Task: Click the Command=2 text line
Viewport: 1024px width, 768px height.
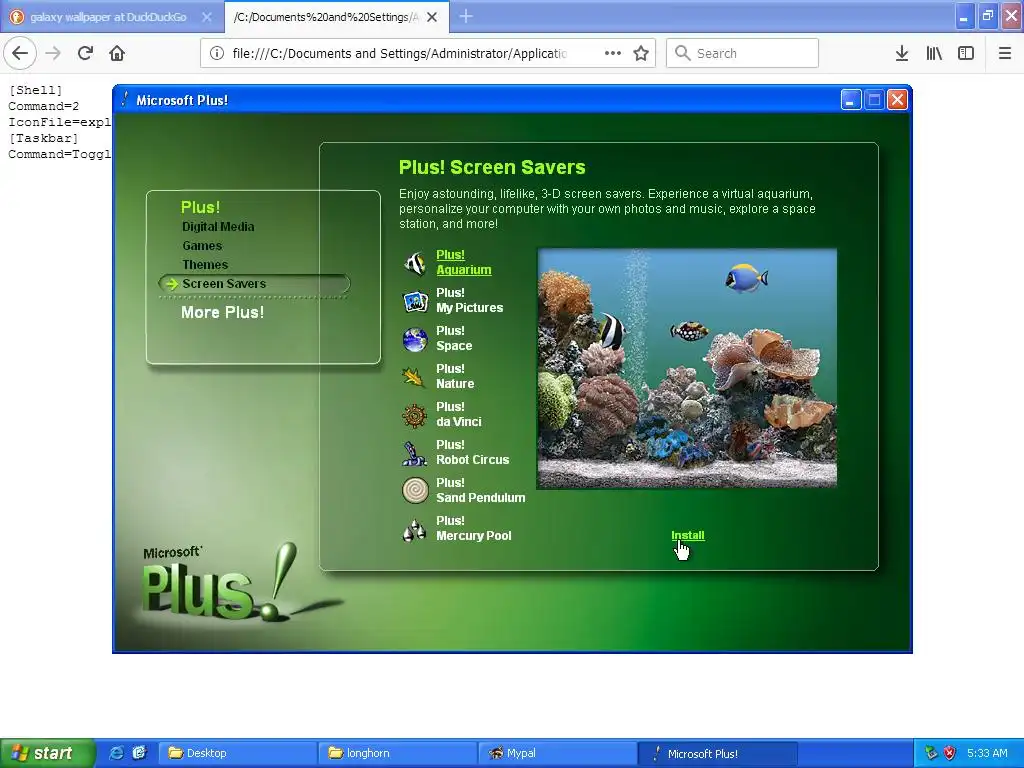Action: (43, 106)
